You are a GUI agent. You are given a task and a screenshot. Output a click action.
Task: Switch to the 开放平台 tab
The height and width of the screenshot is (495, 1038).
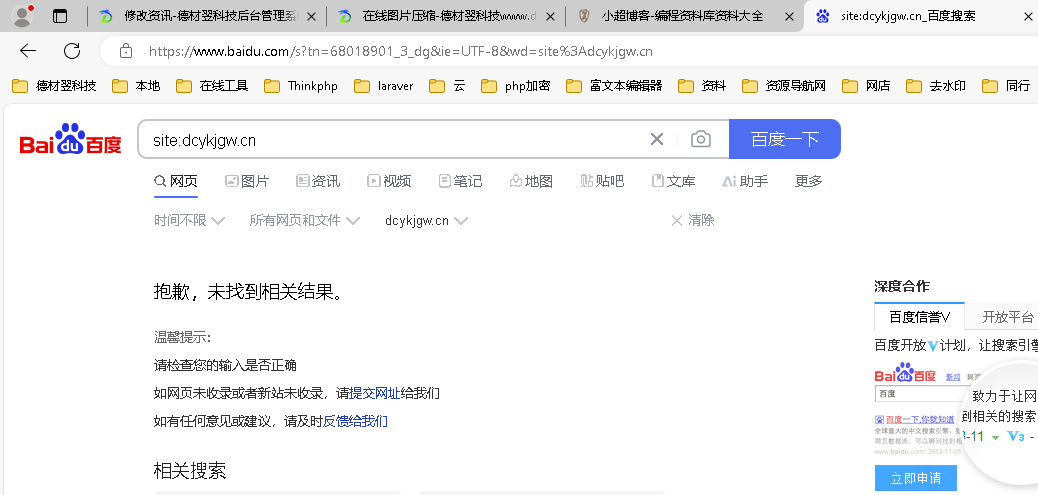(x=1006, y=316)
